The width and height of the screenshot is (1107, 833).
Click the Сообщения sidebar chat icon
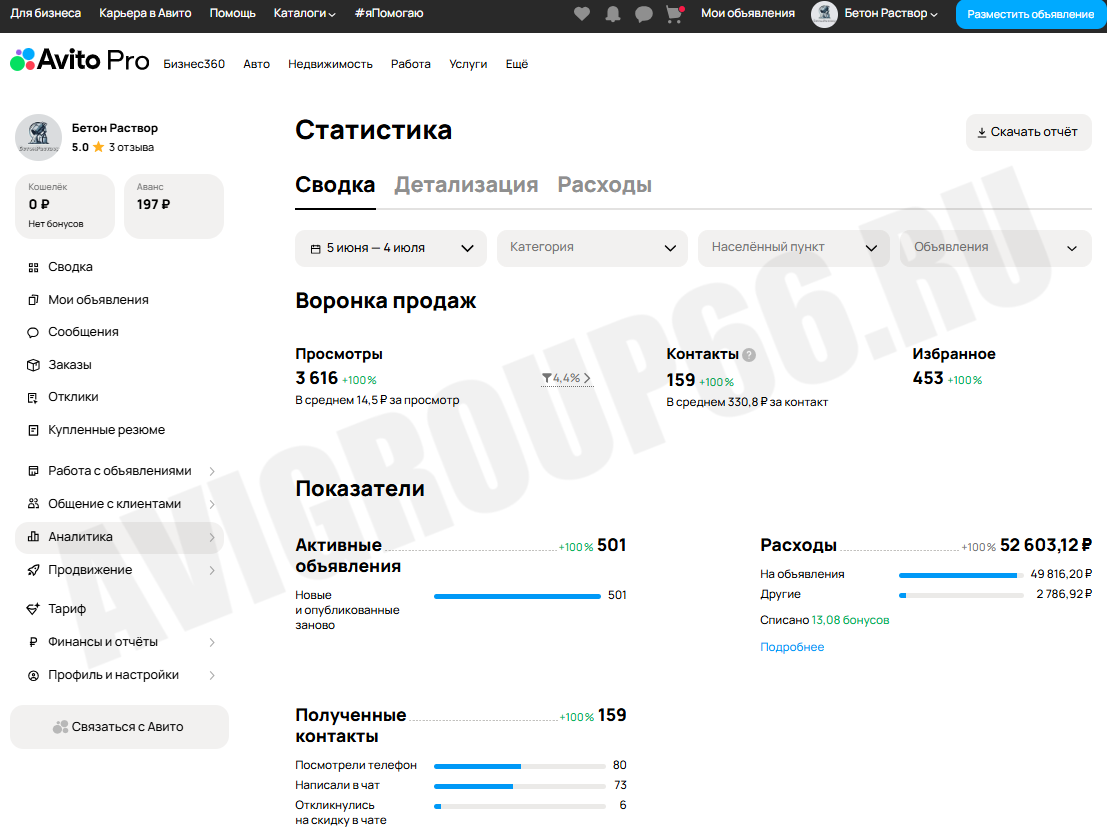pyautogui.click(x=33, y=332)
